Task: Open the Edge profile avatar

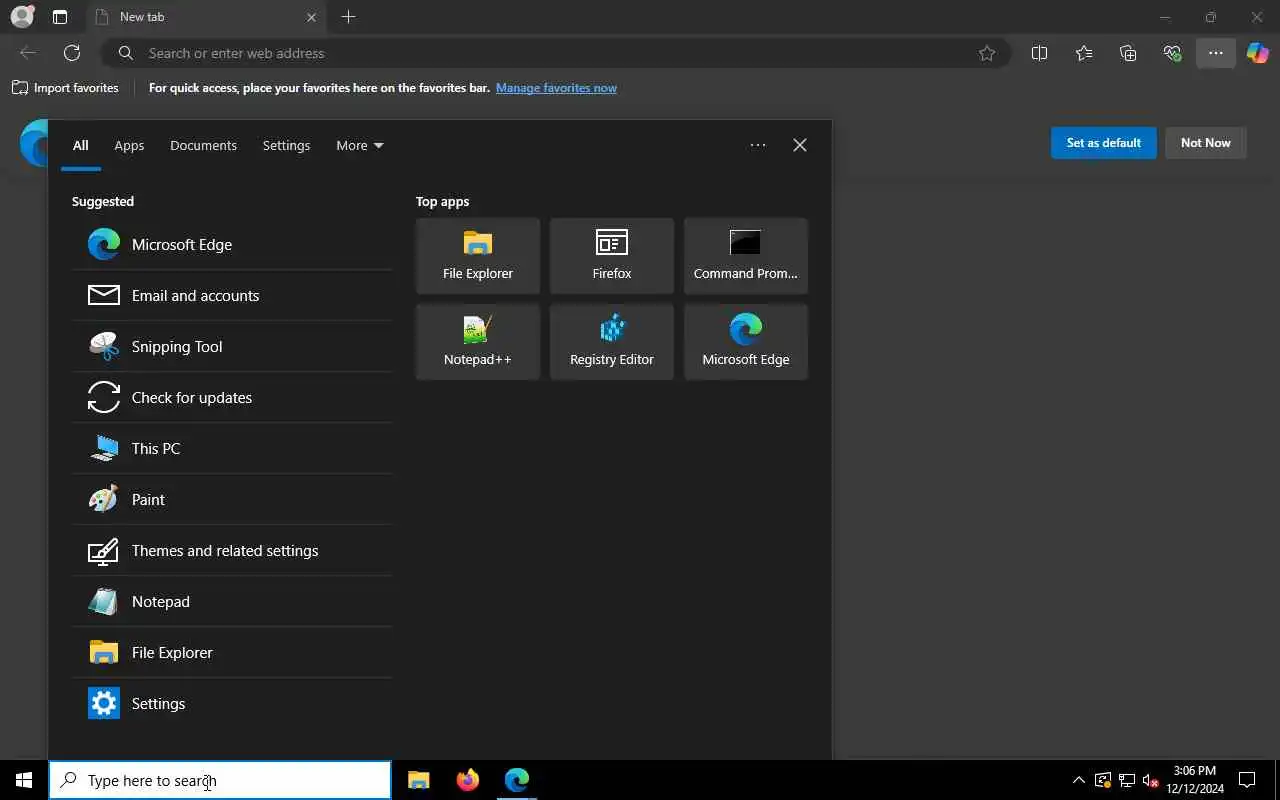Action: [x=22, y=17]
